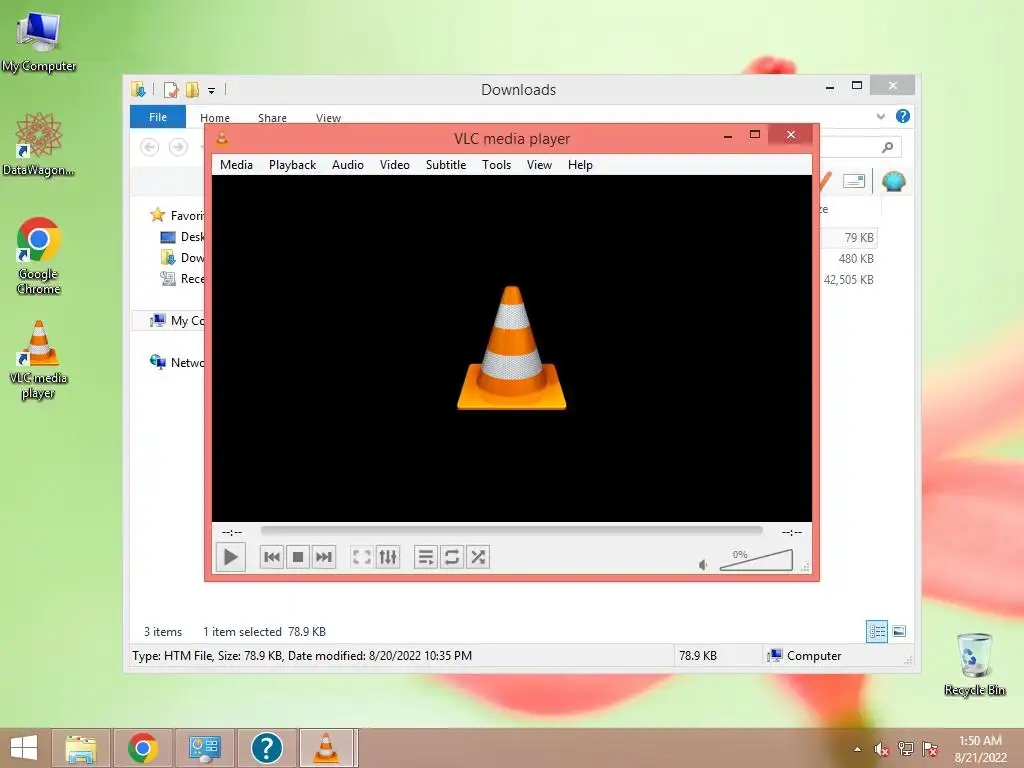Screen dimensions: 1024x768
Task: Open the Recycle Bin on desktop
Action: 974,664
